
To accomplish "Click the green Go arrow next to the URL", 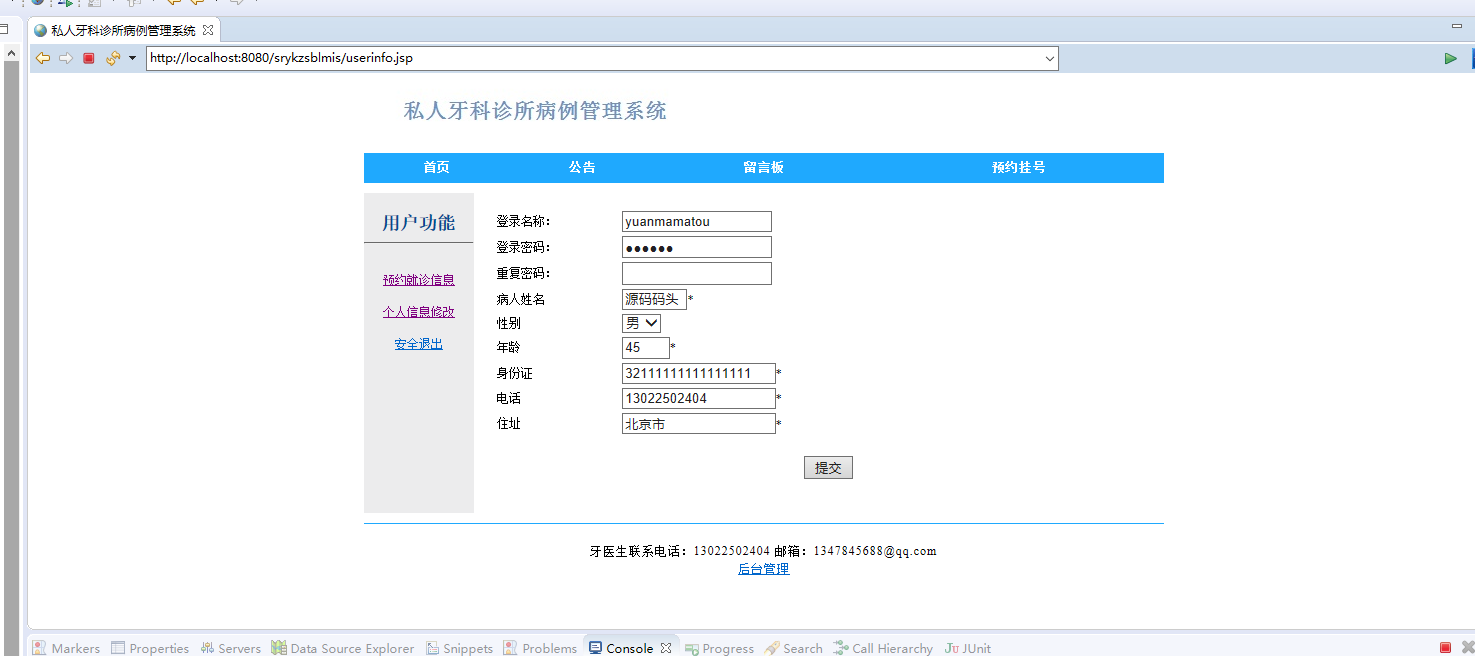I will tap(1451, 58).
